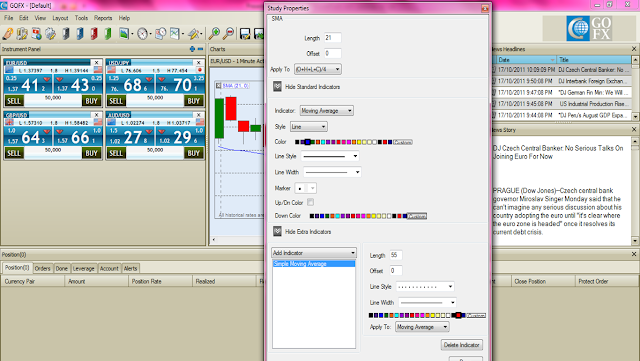
Task: Click the blue binder toolbar icon
Action: click(80, 33)
